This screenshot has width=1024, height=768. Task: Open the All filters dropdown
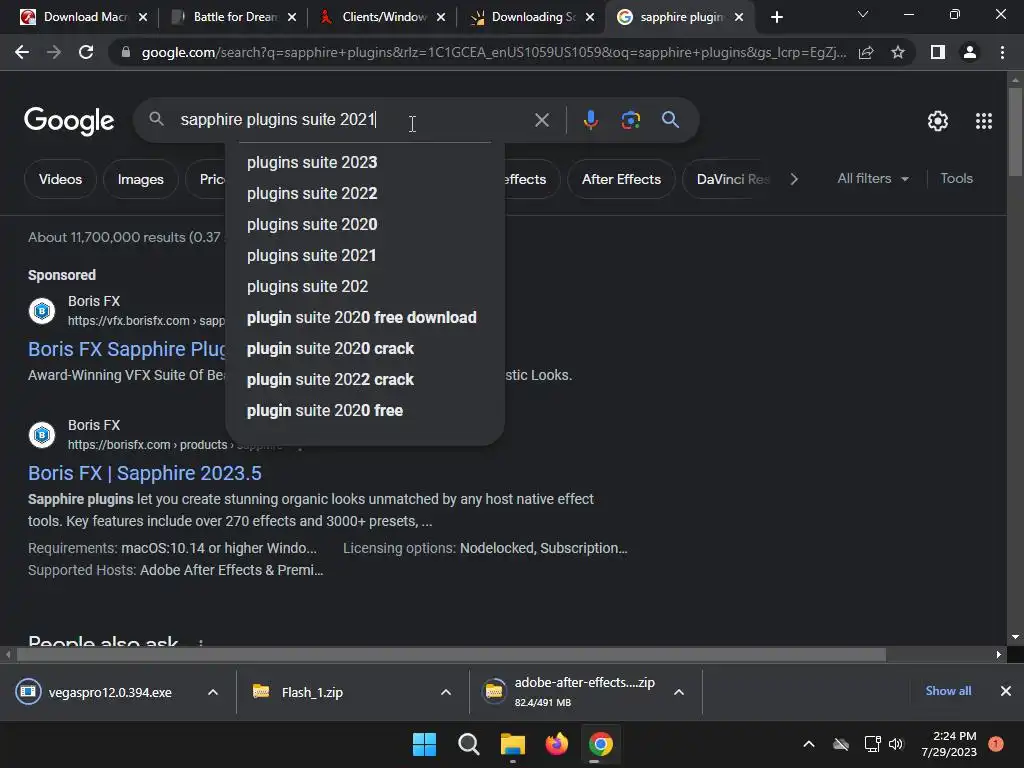pyautogui.click(x=873, y=178)
